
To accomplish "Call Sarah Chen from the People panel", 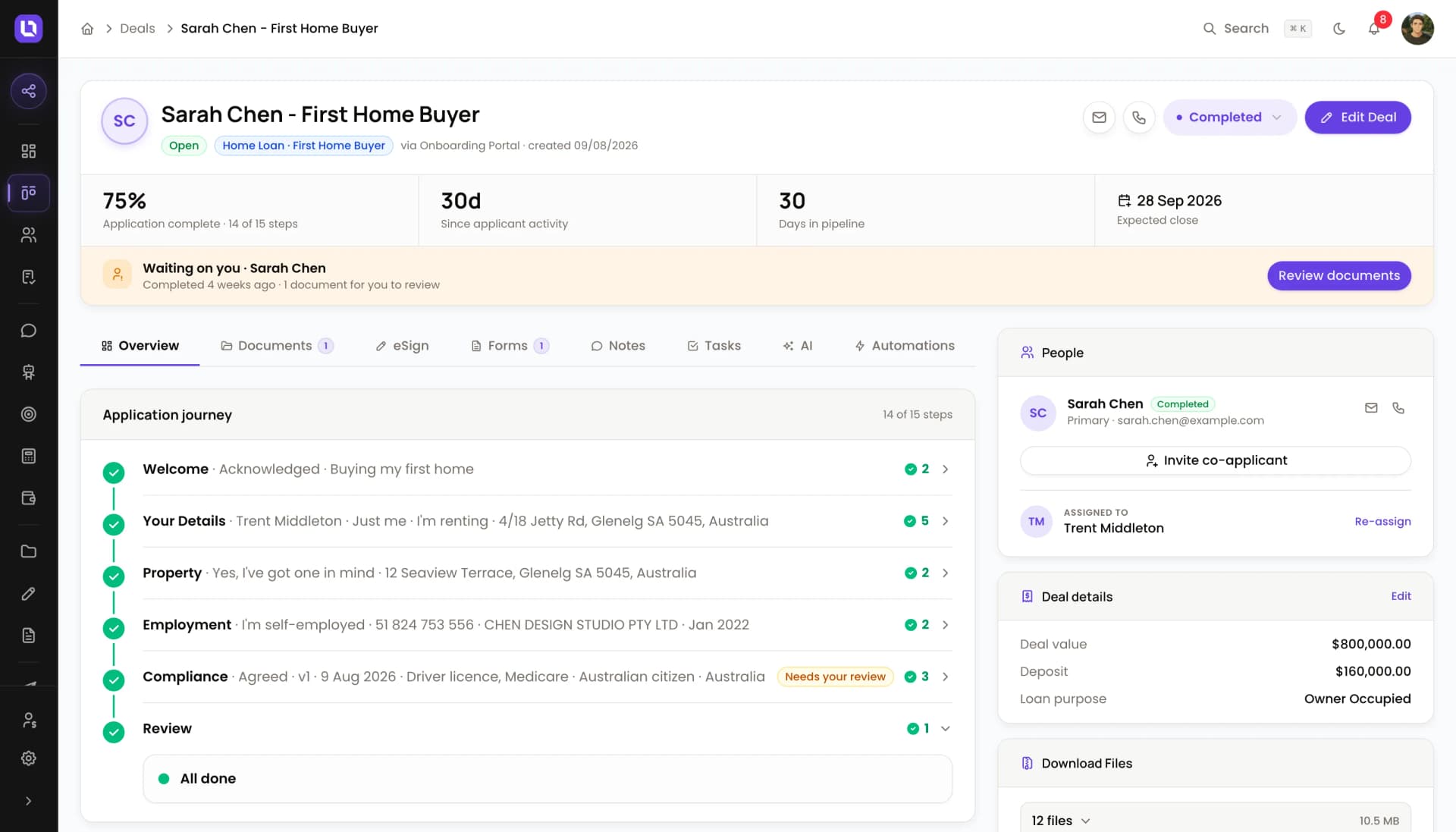I will (x=1398, y=408).
